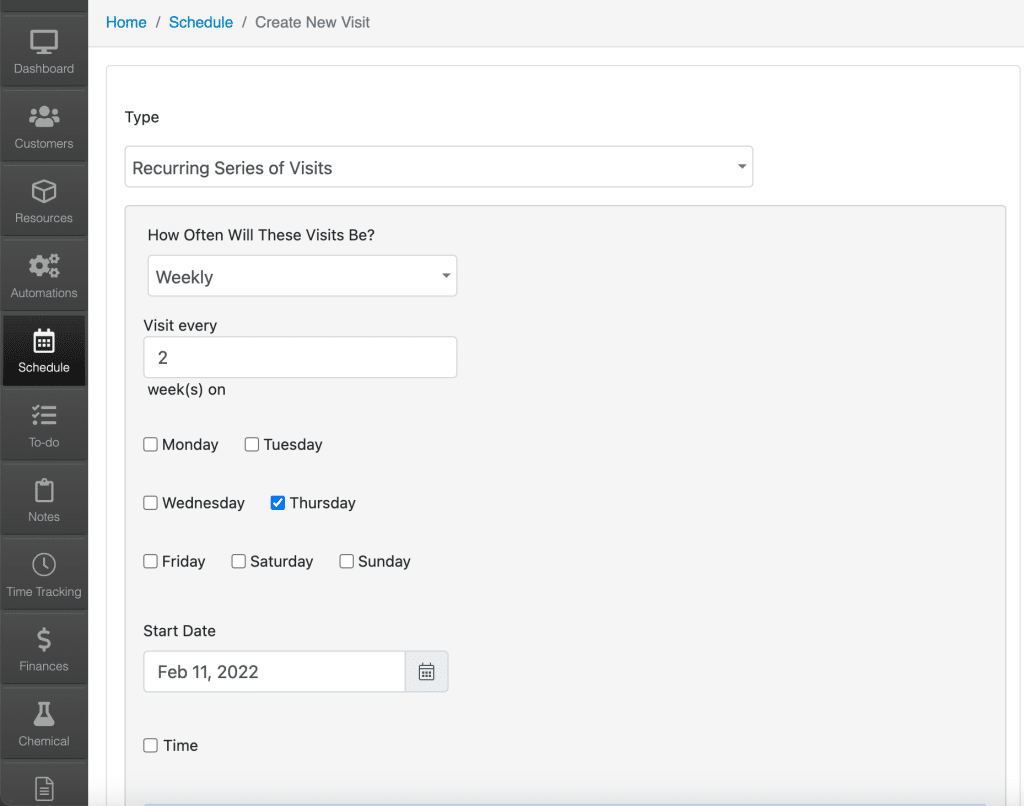Go to Schedule breadcrumb link
Image resolution: width=1024 pixels, height=806 pixels.
200,22
